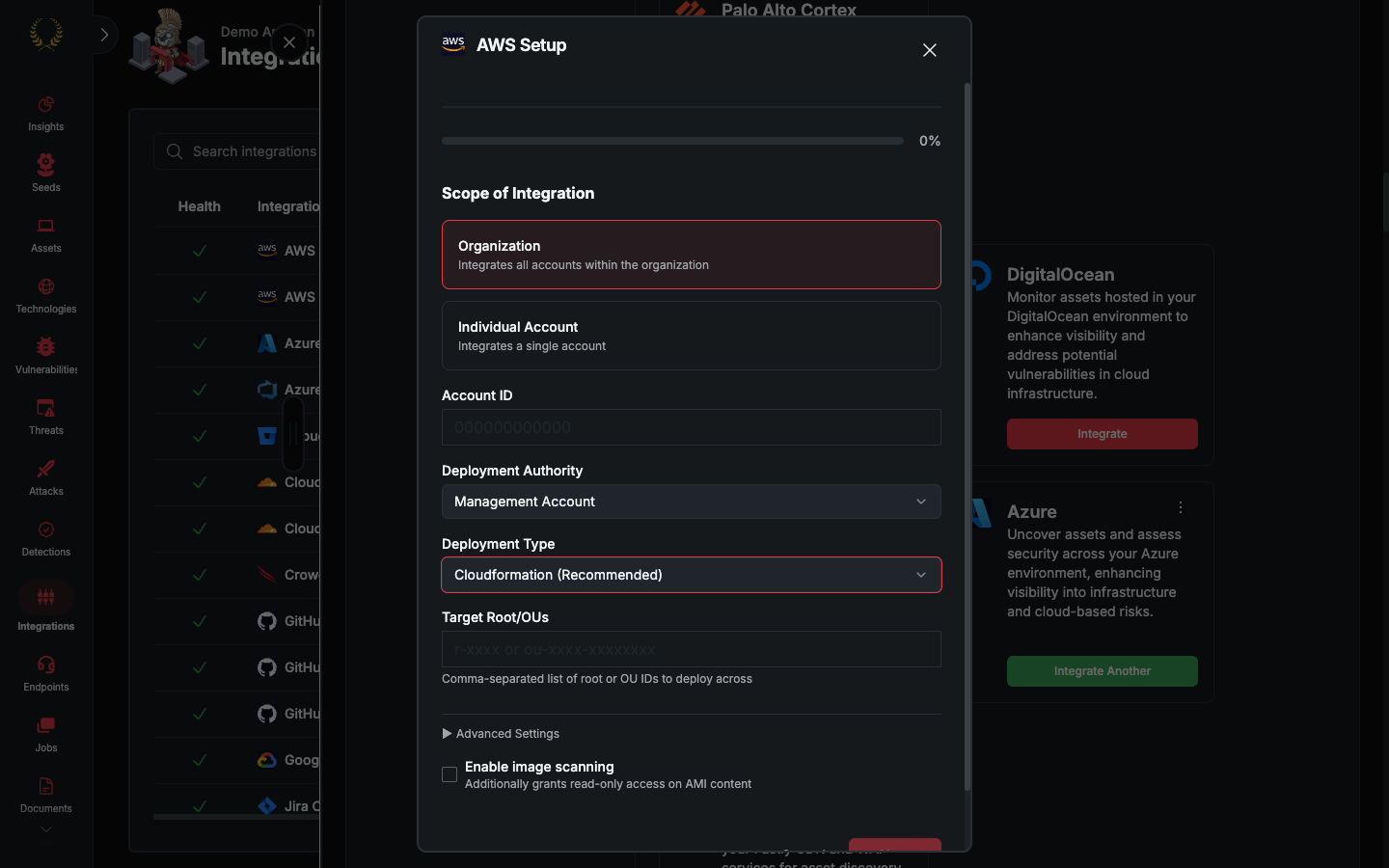The image size is (1389, 868).
Task: Open the Technologies sidebar section
Action: coord(45,296)
